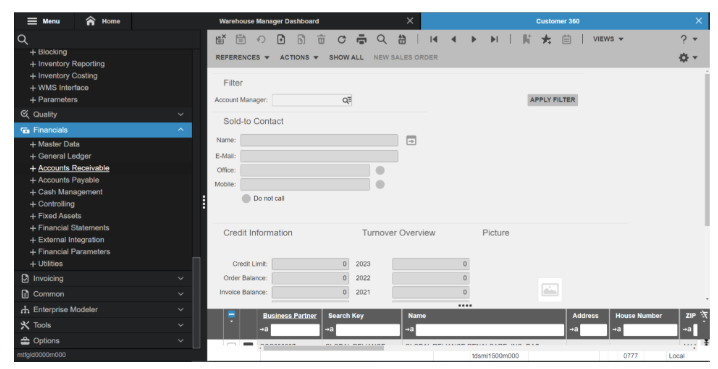718x369 pixels.
Task: Go to the previous record
Action: pyautogui.click(x=454, y=39)
